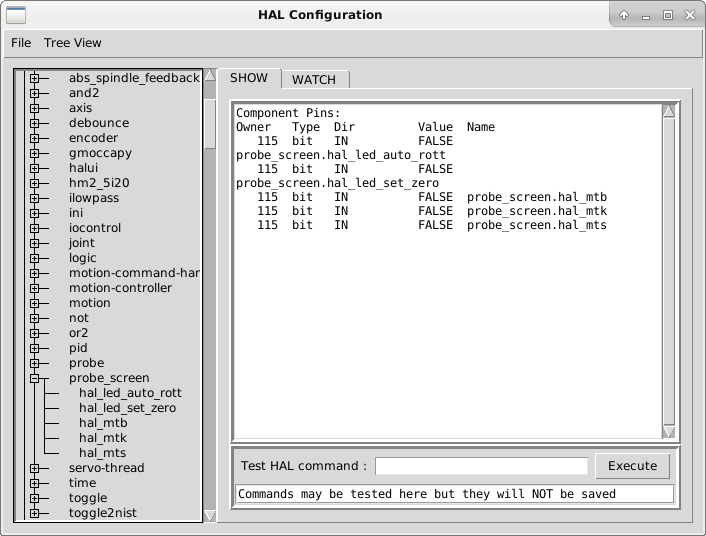This screenshot has height=536, width=706.
Task: Select the motion tree label
Action: point(90,303)
